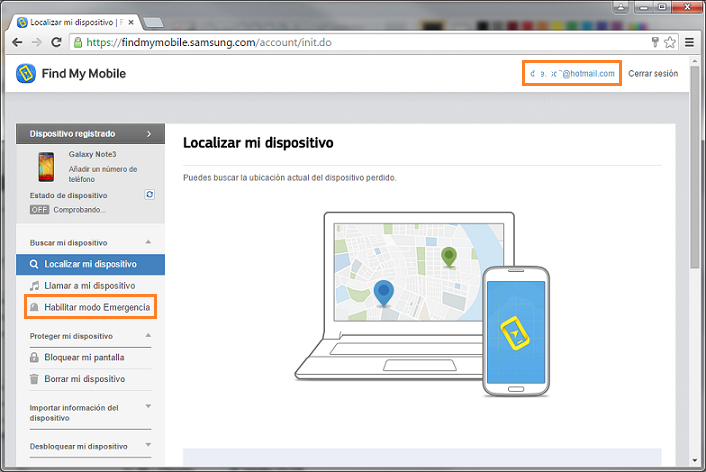Click the Estado de dispositivo label
Screen dimensions: 706x472
tap(68, 195)
